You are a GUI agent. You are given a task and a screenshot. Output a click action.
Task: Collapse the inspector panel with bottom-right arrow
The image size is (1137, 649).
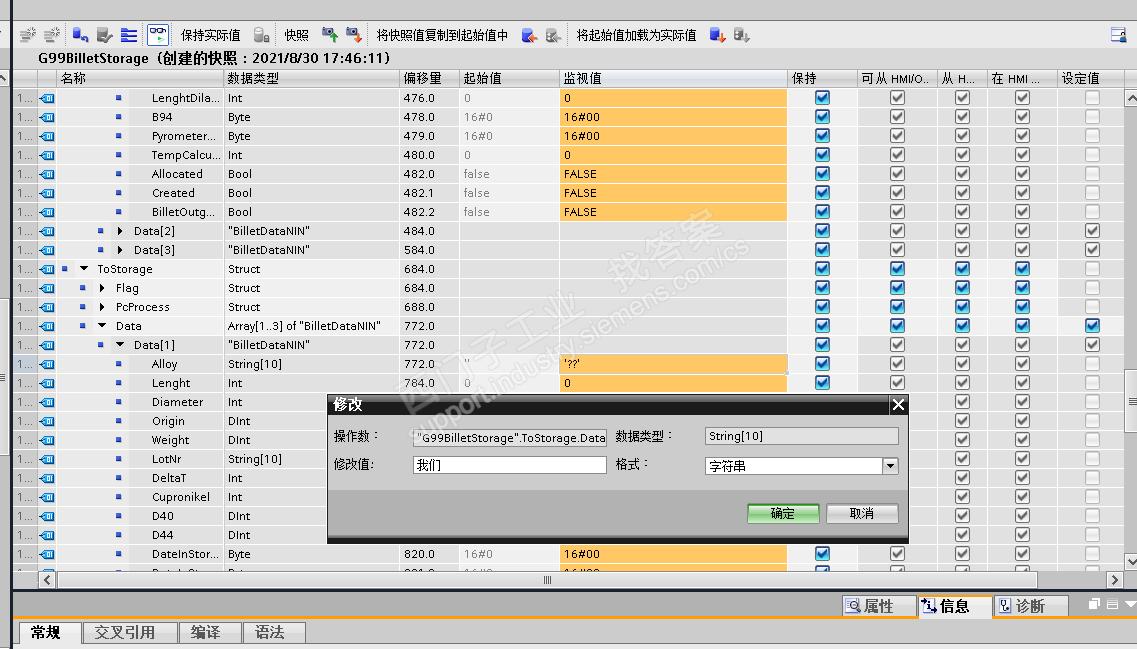pyautogui.click(x=1130, y=604)
